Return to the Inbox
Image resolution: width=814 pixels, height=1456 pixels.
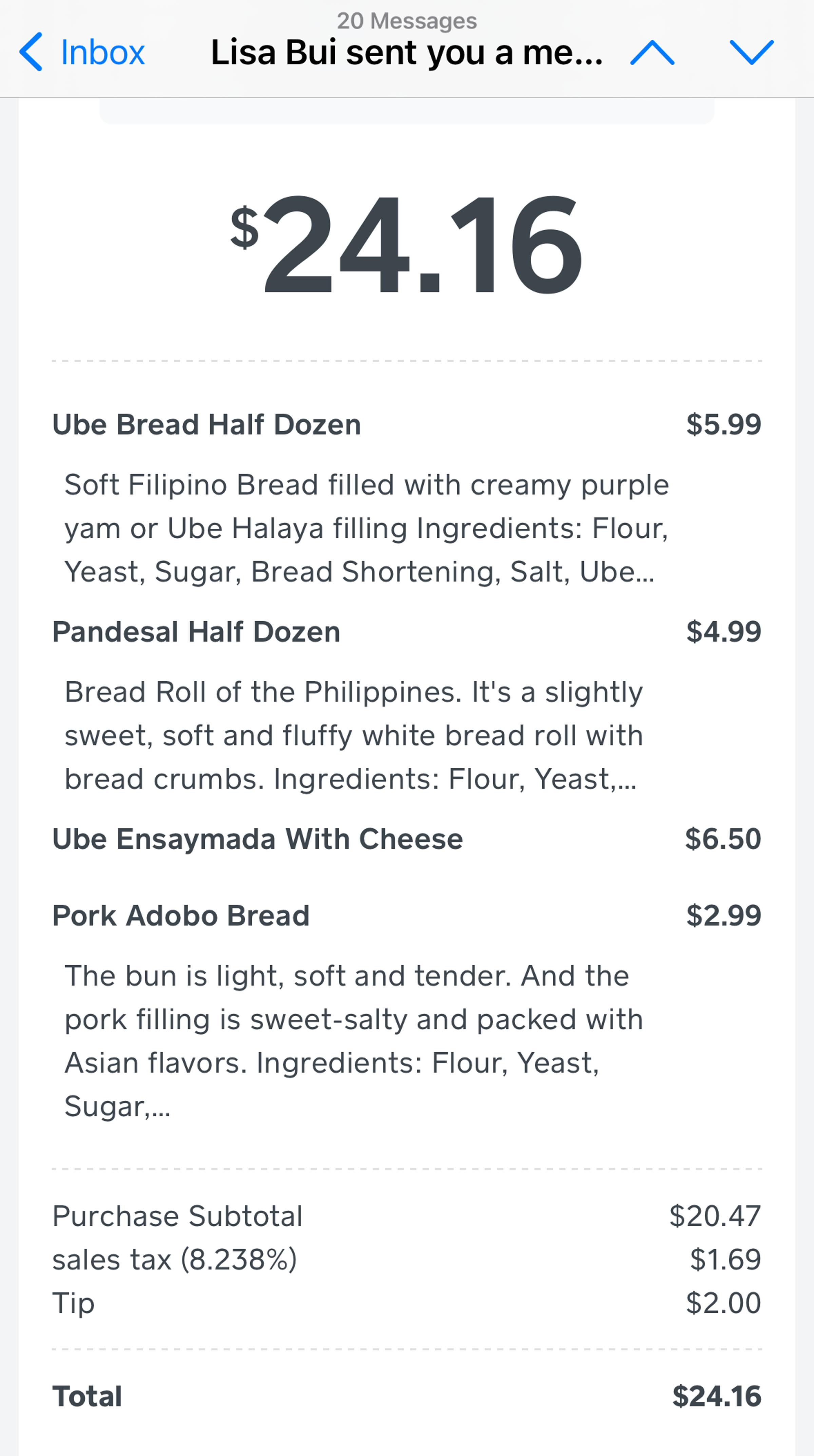(x=102, y=53)
